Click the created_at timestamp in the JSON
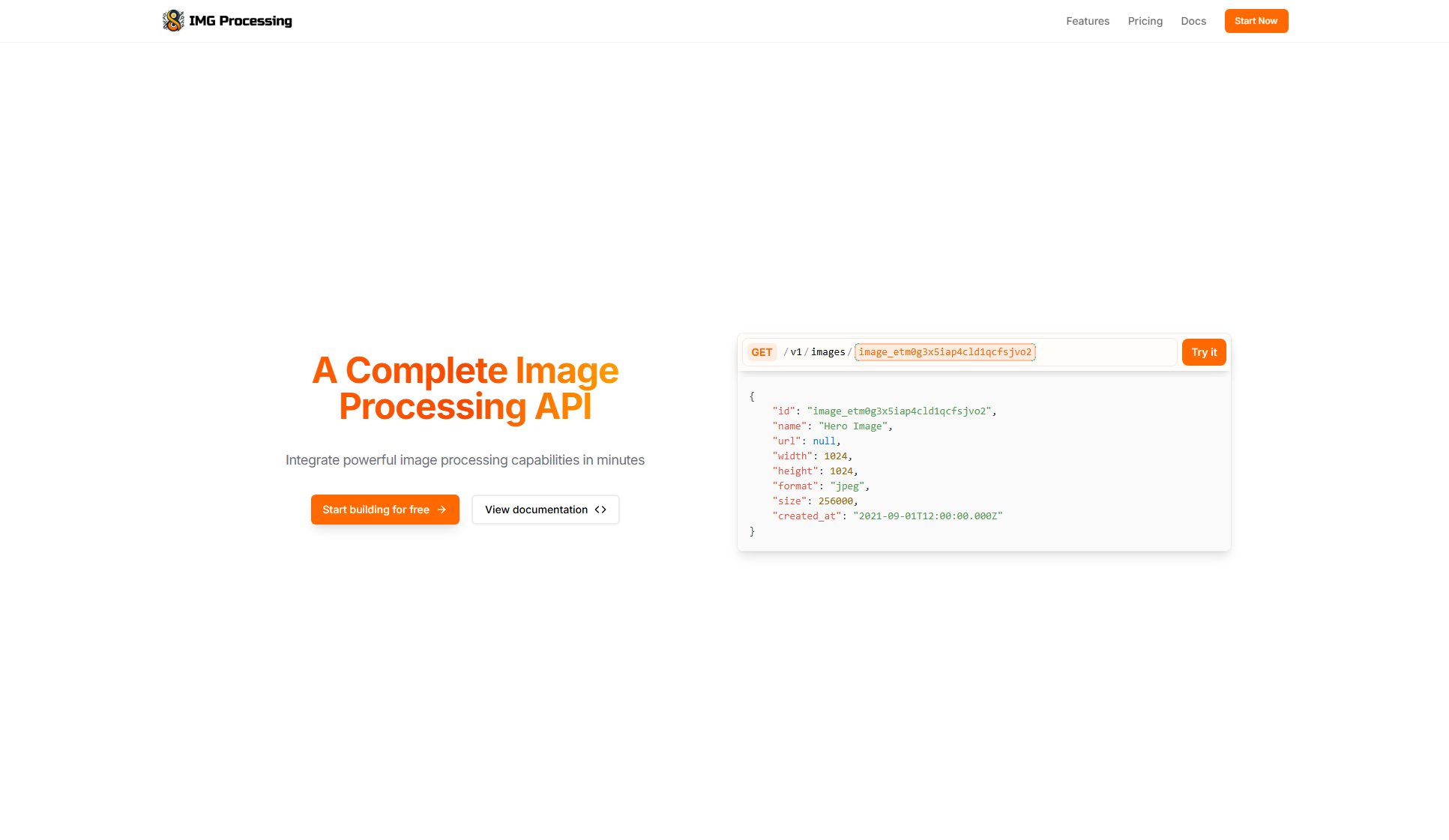The width and height of the screenshot is (1449, 840). (929, 516)
